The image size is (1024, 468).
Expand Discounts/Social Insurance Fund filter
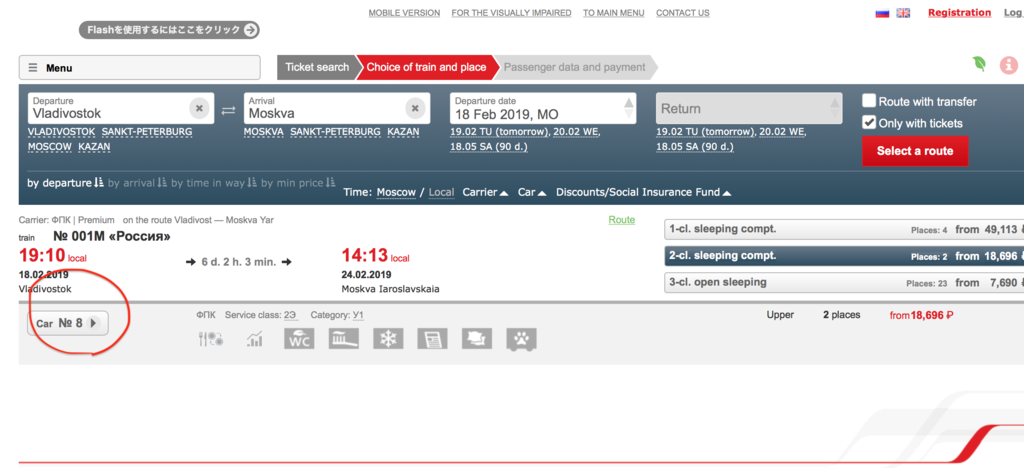pyautogui.click(x=643, y=192)
